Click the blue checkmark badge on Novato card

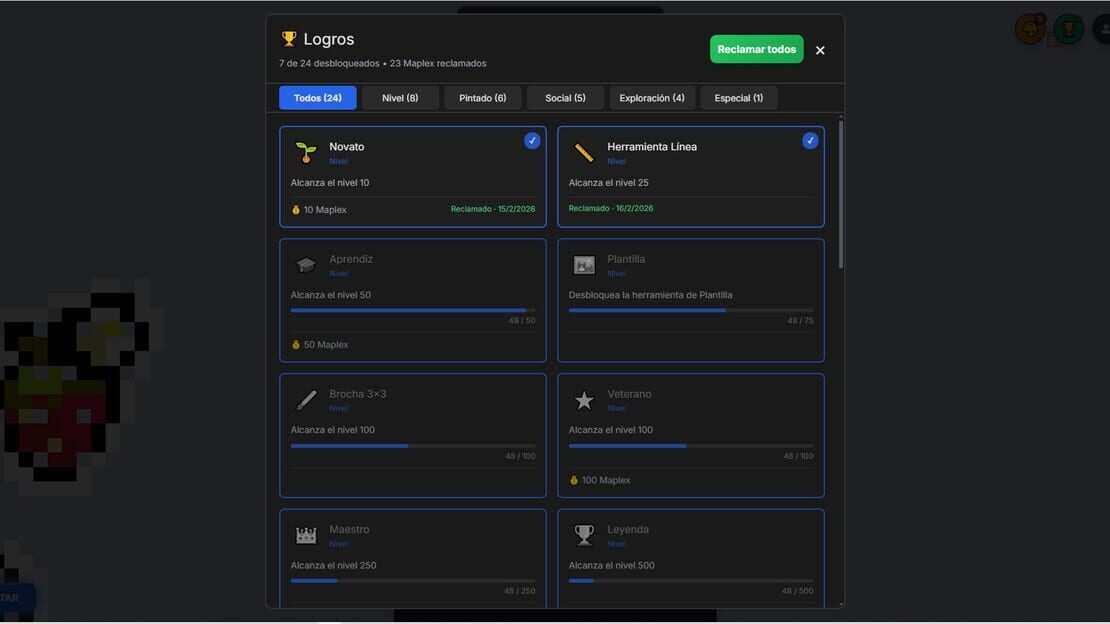(532, 141)
